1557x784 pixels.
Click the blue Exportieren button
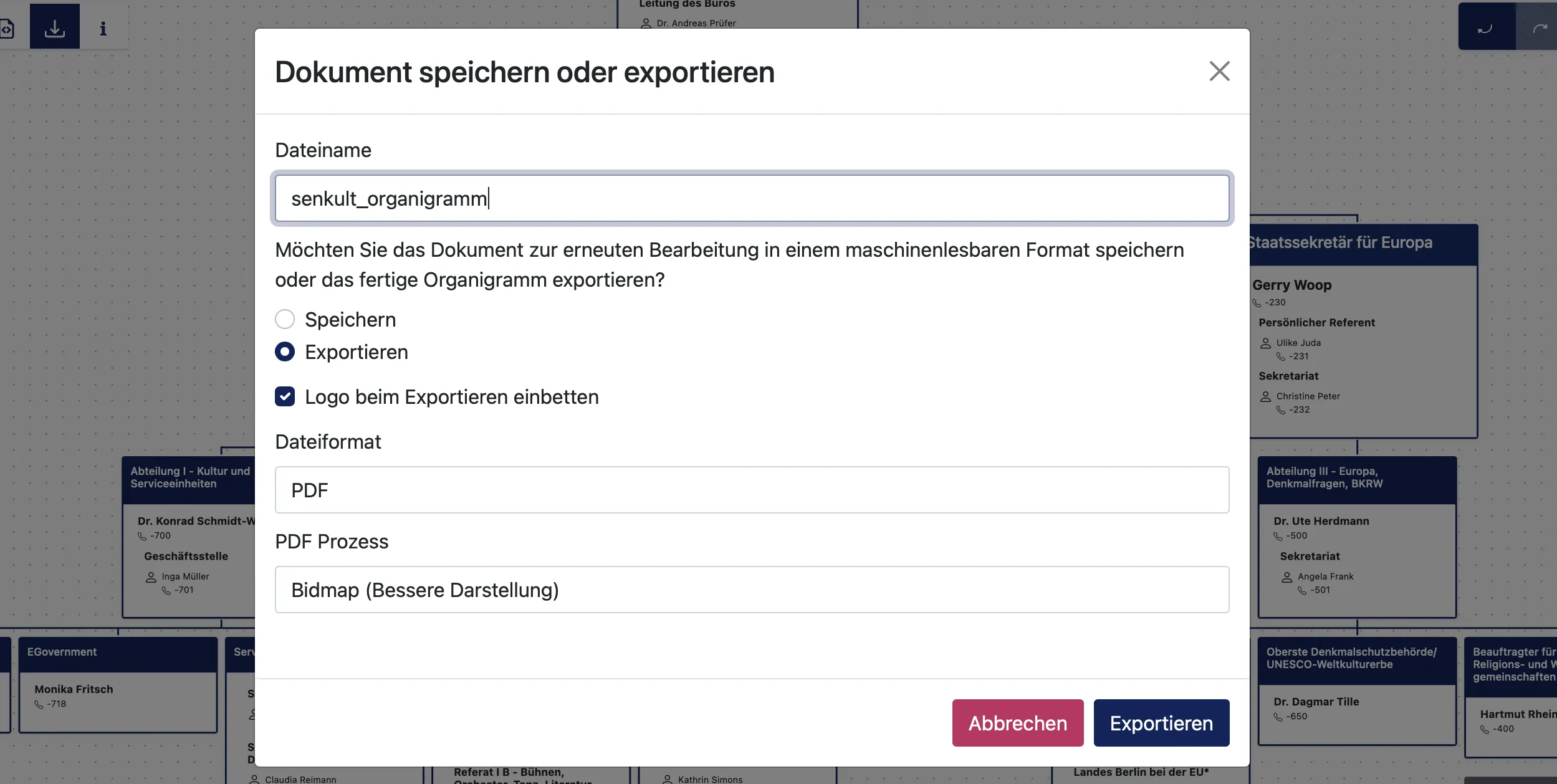(x=1161, y=723)
